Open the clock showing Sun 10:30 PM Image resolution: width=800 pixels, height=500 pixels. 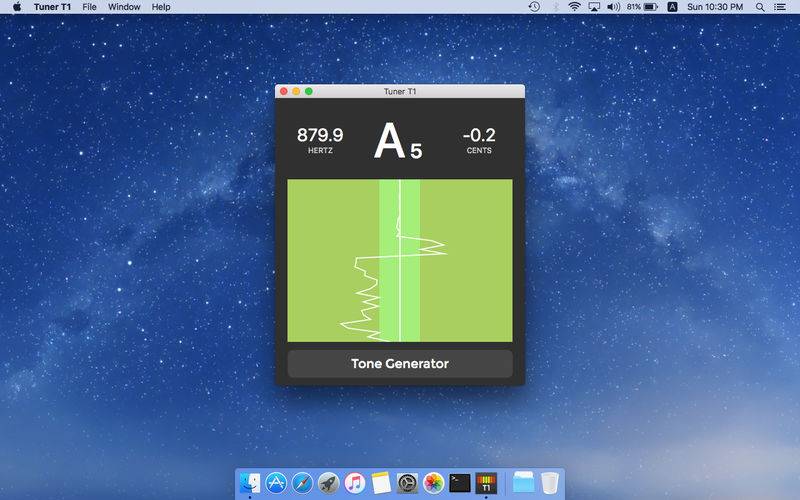[x=715, y=7]
